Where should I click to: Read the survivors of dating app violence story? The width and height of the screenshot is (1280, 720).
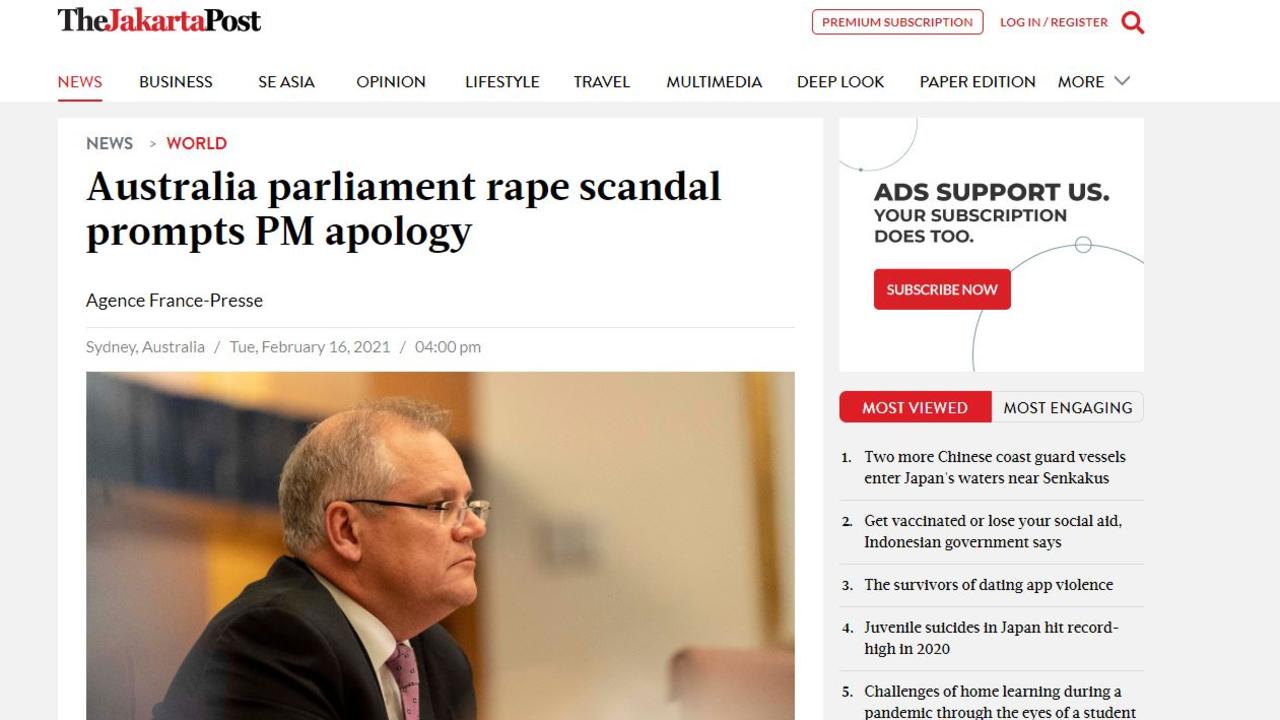[x=988, y=585]
